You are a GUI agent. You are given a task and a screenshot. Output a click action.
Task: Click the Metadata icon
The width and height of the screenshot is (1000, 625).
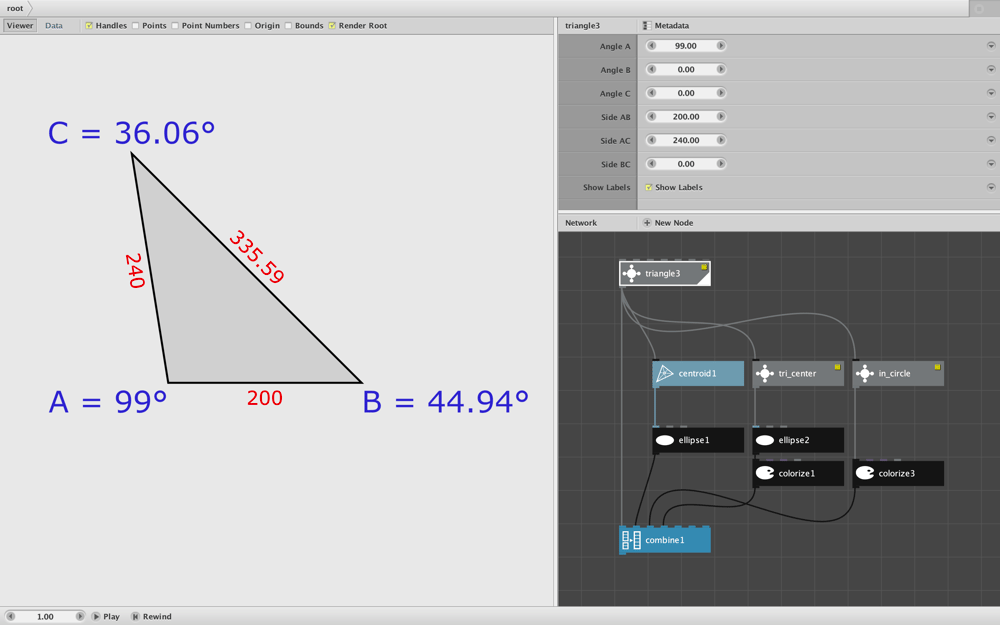click(647, 26)
